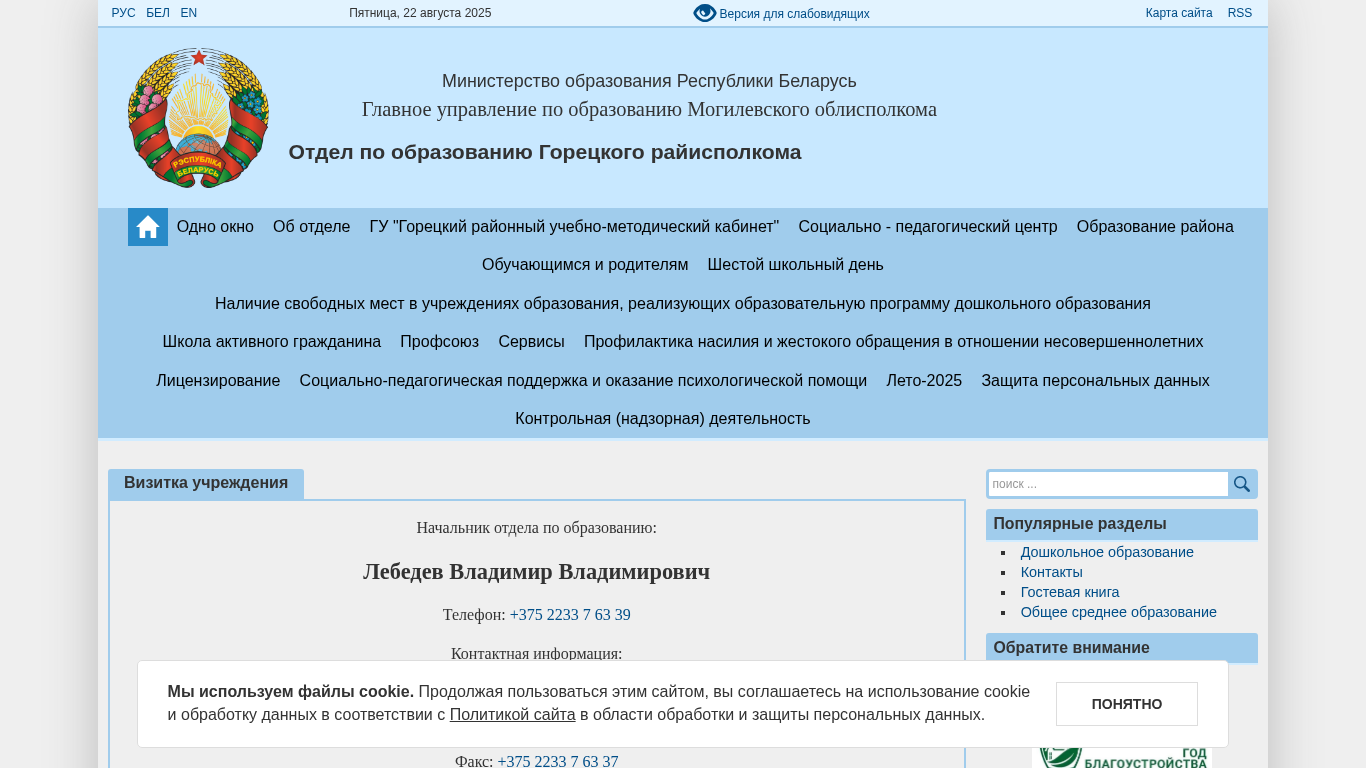The height and width of the screenshot is (768, 1366).
Task: Open the Профсоюз menu
Action: [x=440, y=342]
